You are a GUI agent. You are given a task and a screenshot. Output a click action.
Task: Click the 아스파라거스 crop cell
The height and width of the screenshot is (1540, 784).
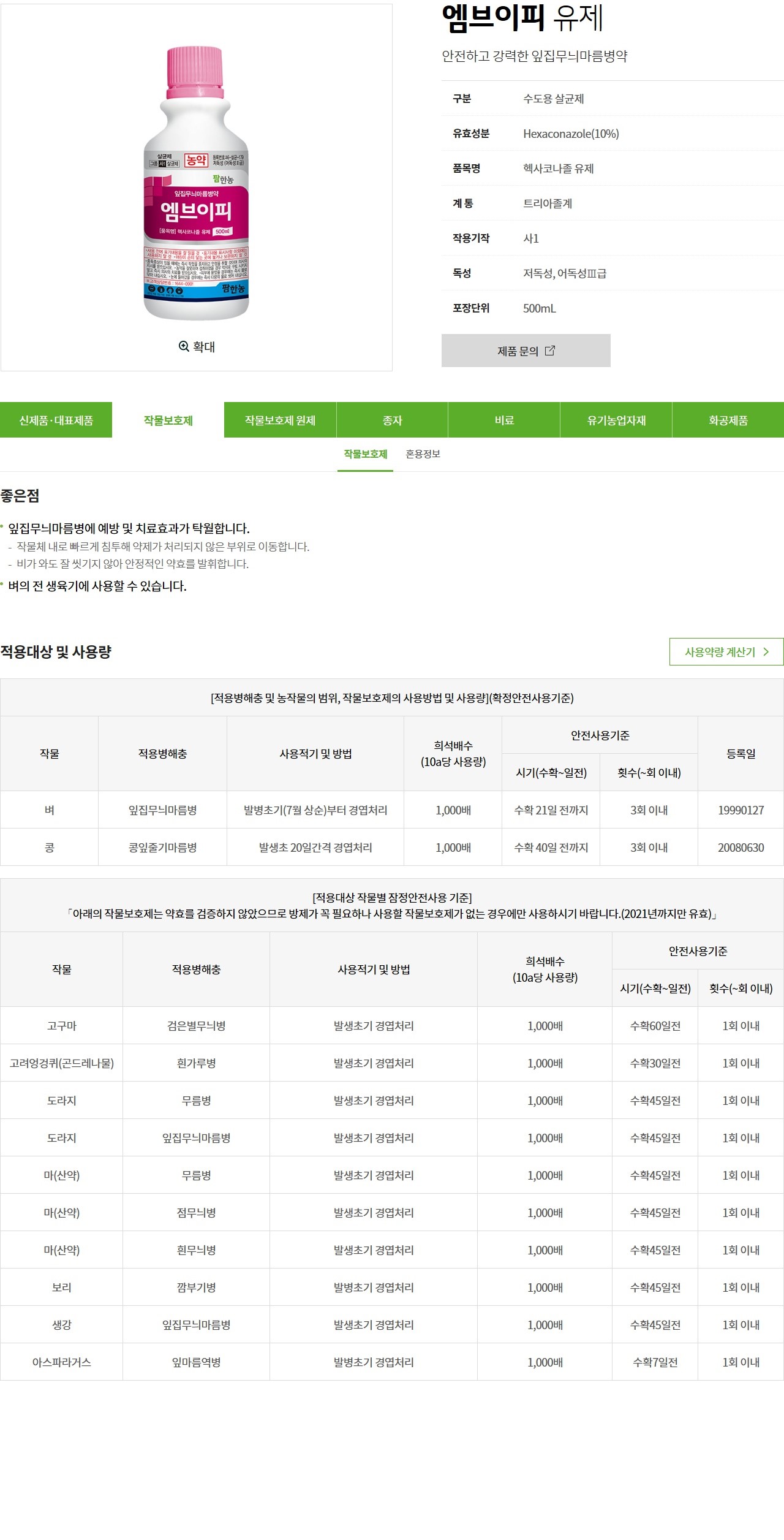(x=62, y=1362)
